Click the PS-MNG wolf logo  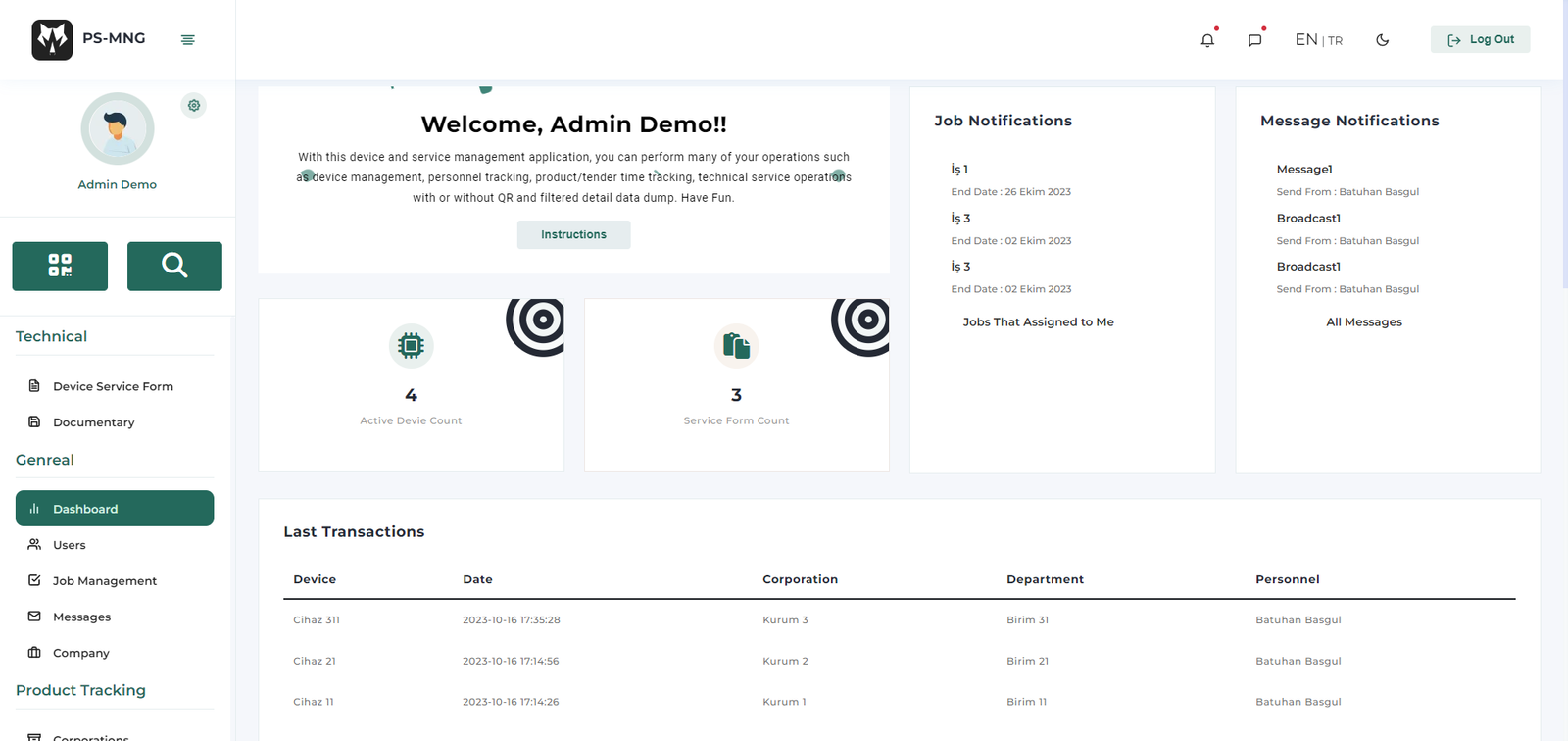tap(52, 40)
